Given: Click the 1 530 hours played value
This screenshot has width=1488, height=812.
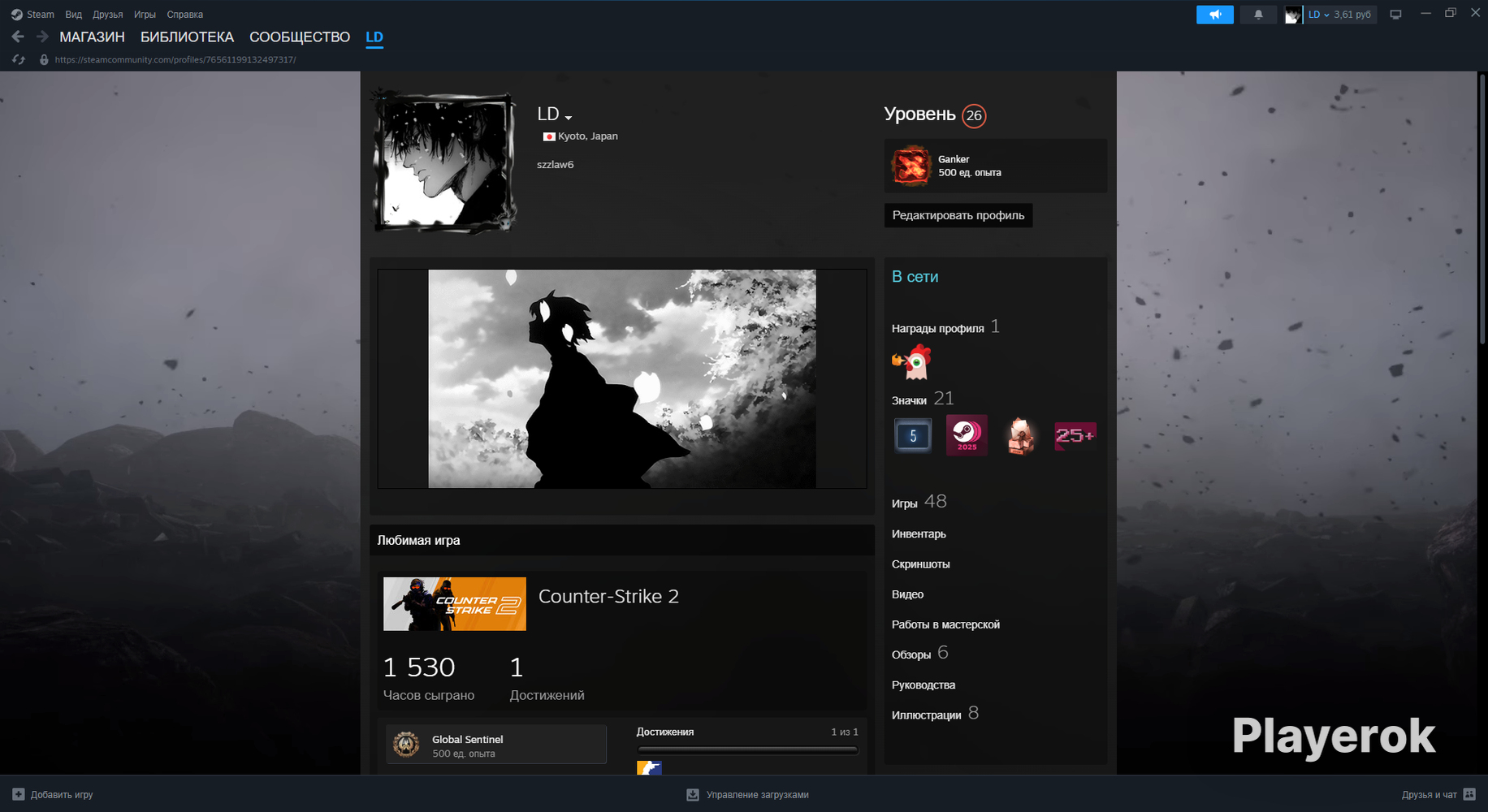Looking at the screenshot, I should 419,667.
